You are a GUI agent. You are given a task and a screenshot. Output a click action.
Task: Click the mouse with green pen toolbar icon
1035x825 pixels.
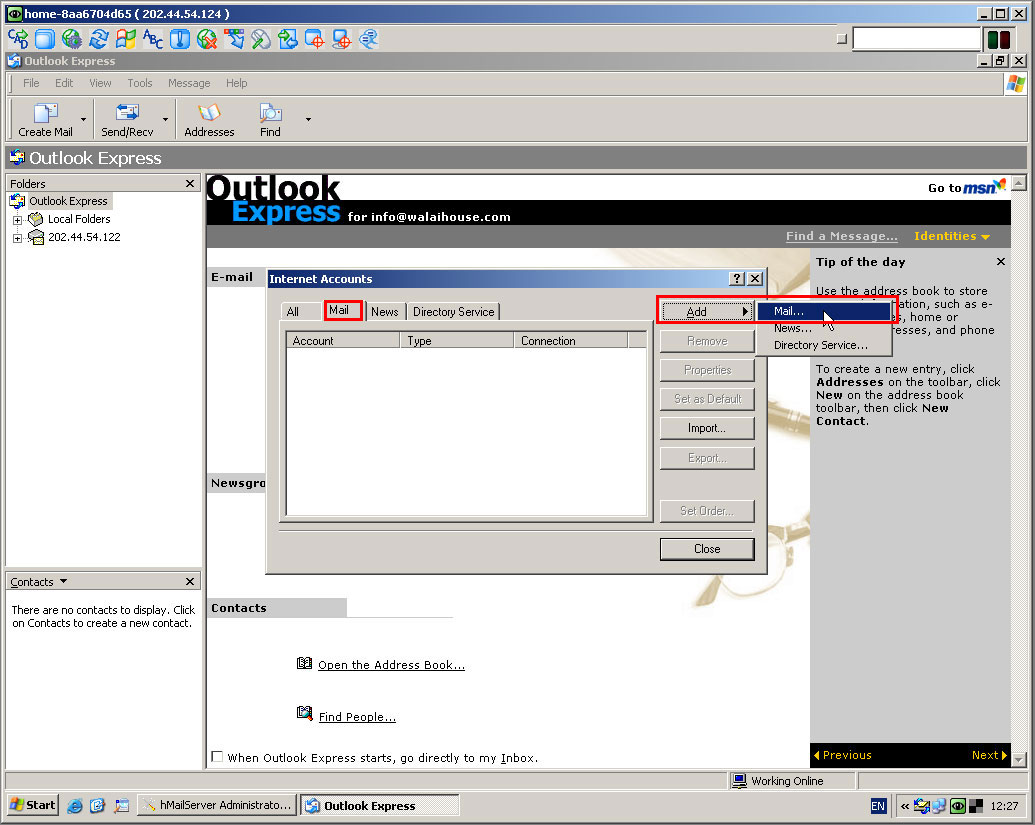(x=261, y=39)
